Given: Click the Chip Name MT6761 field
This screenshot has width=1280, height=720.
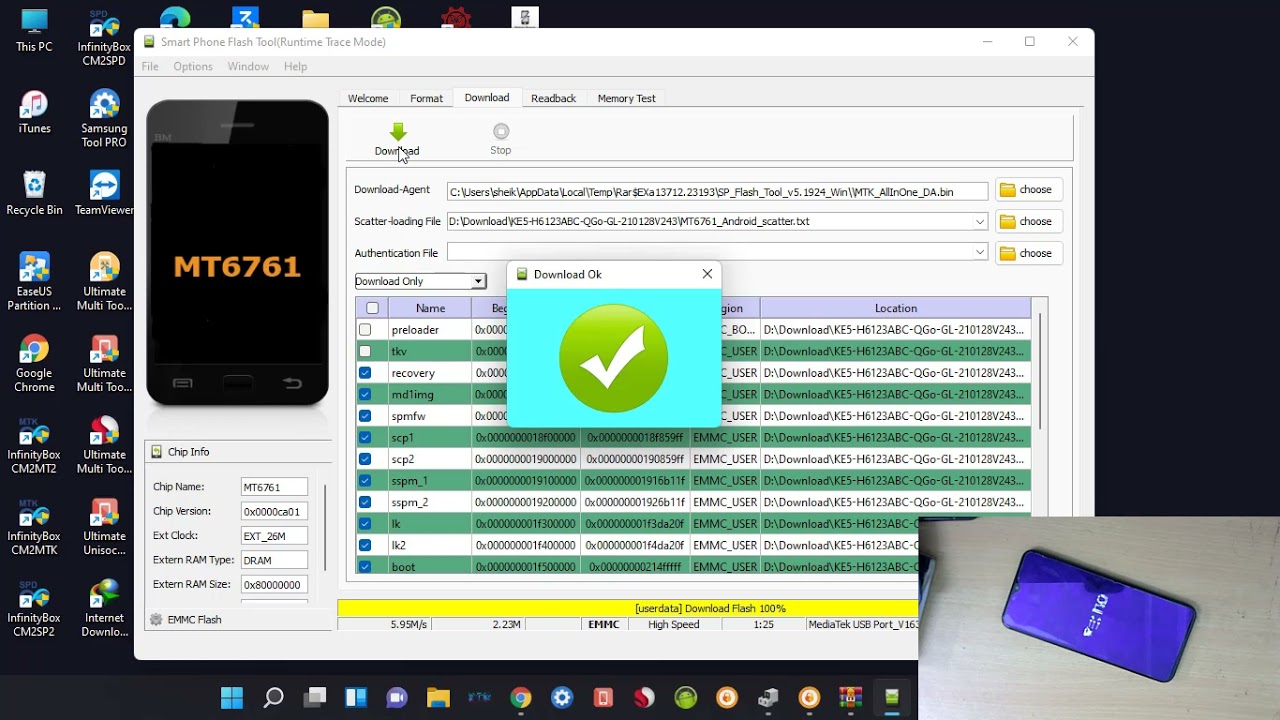Looking at the screenshot, I should tap(274, 487).
